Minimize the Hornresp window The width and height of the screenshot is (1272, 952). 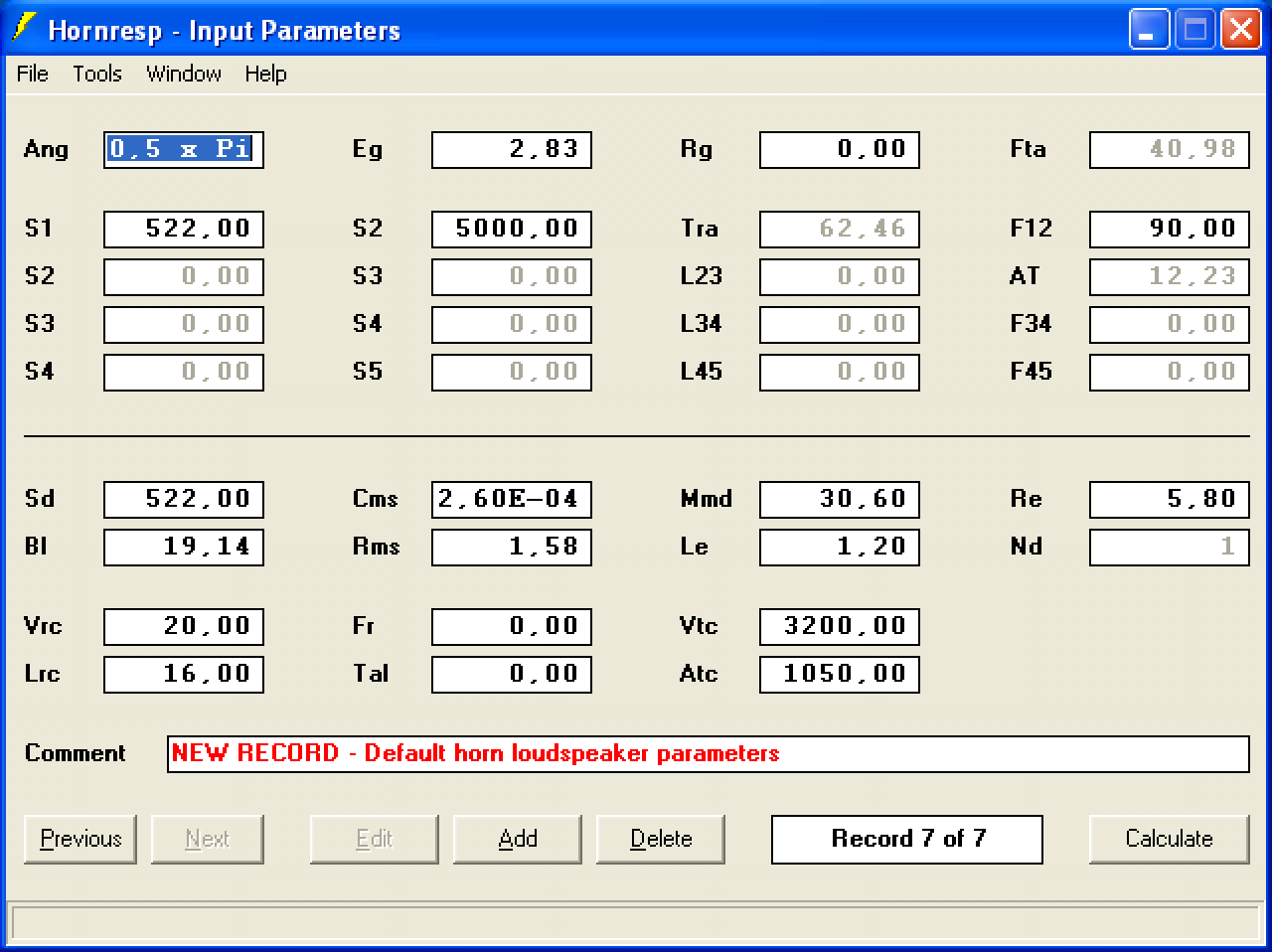1149,29
